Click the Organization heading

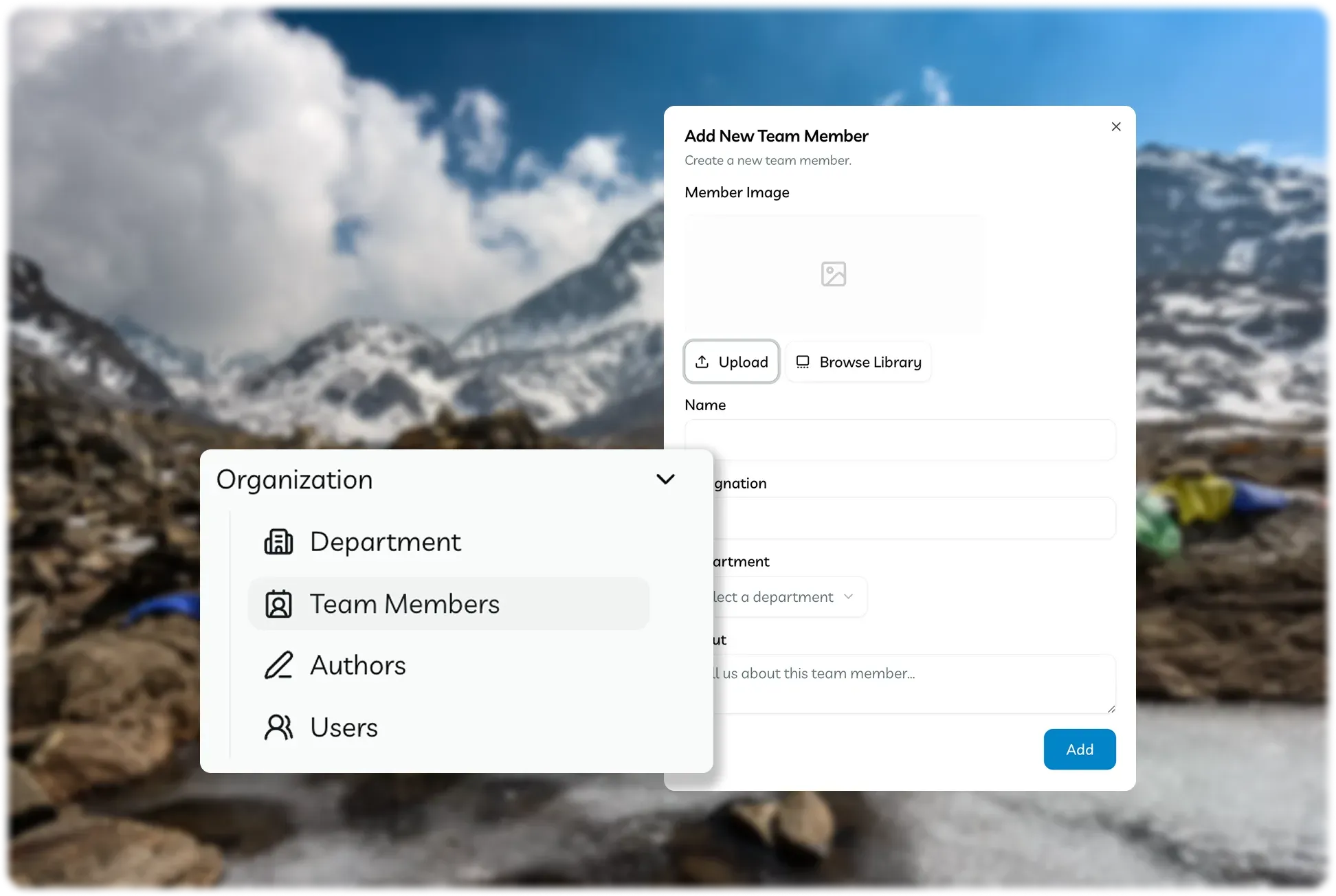[294, 479]
